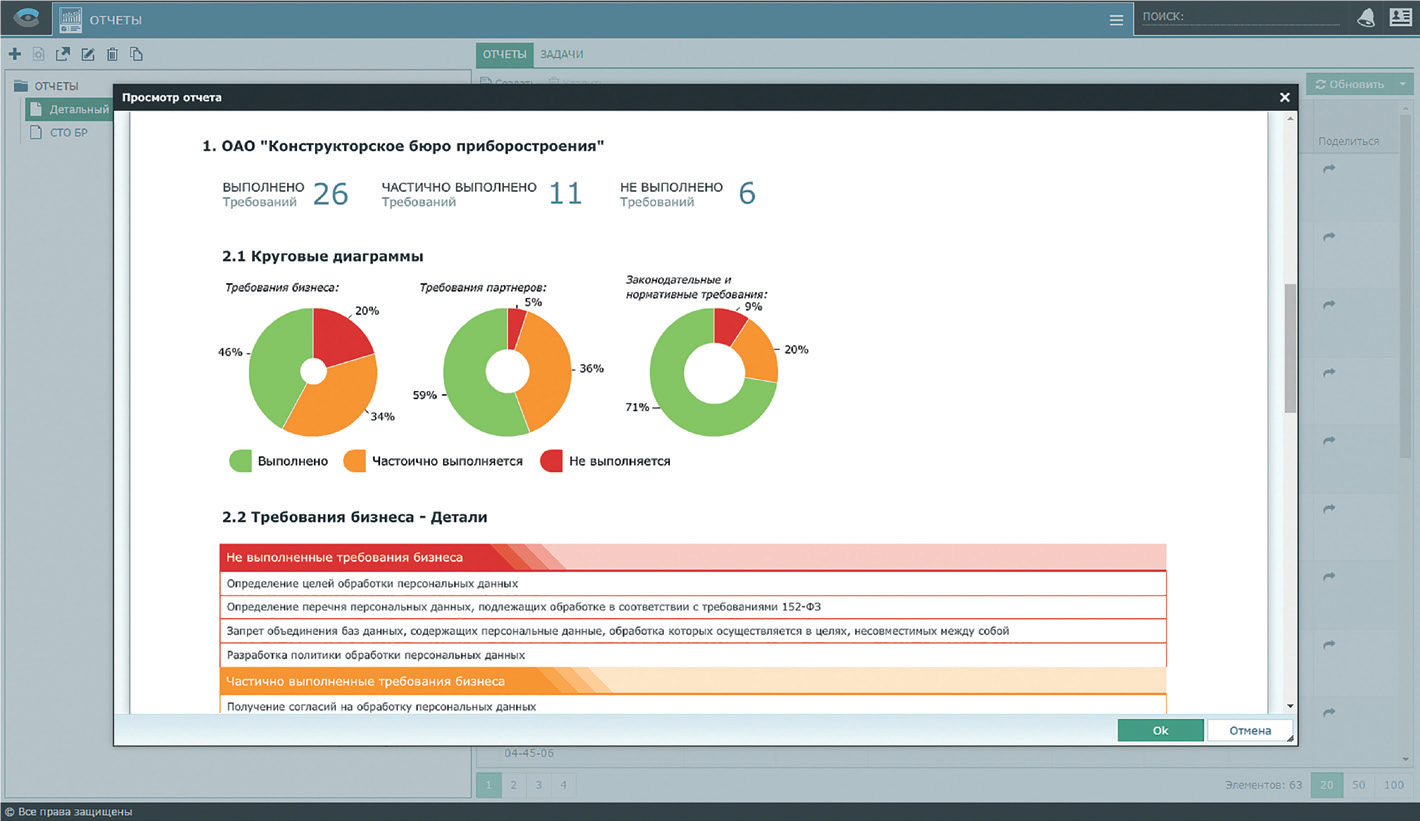
Task: Click the ОТЧЕТЫ title in the header bar
Action: click(x=115, y=20)
